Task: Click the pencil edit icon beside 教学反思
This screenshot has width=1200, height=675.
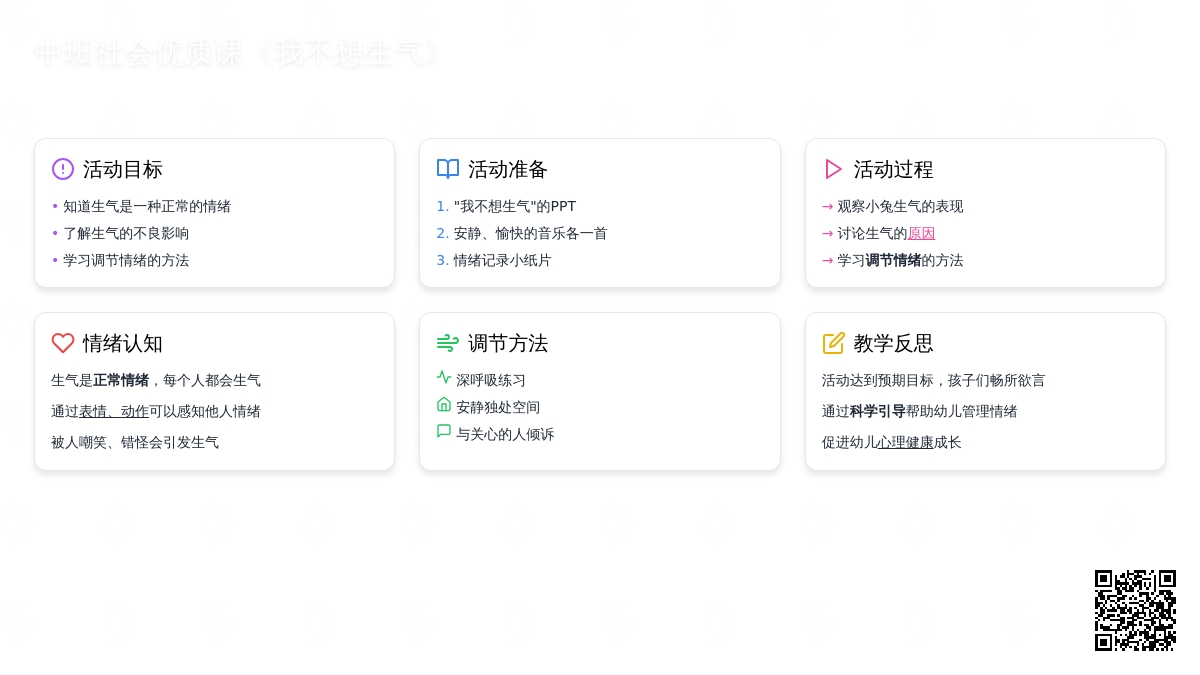Action: point(833,343)
